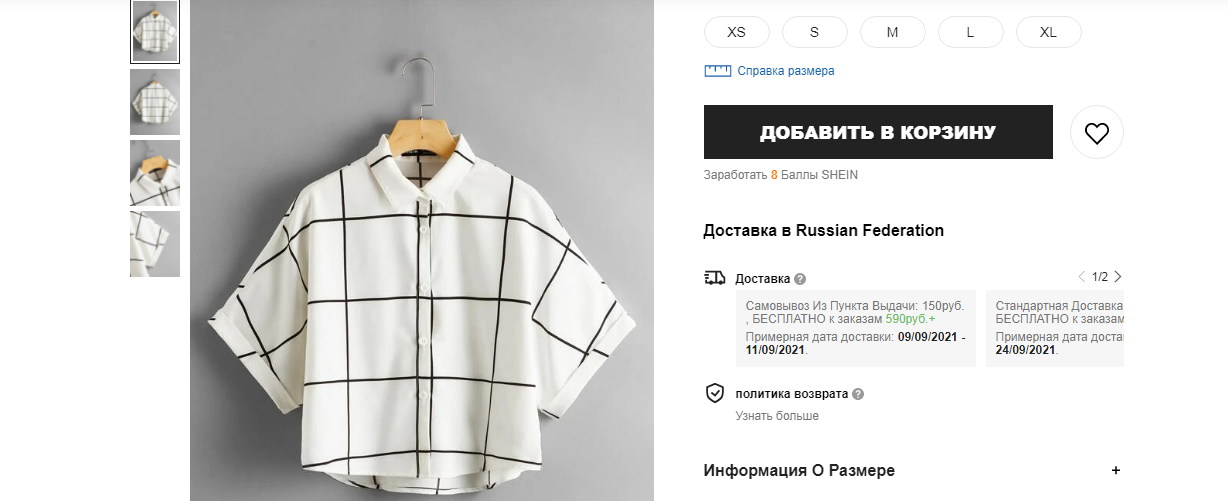The width and height of the screenshot is (1228, 501).
Task: Show third thumbnail with collar closeup
Action: (155, 173)
